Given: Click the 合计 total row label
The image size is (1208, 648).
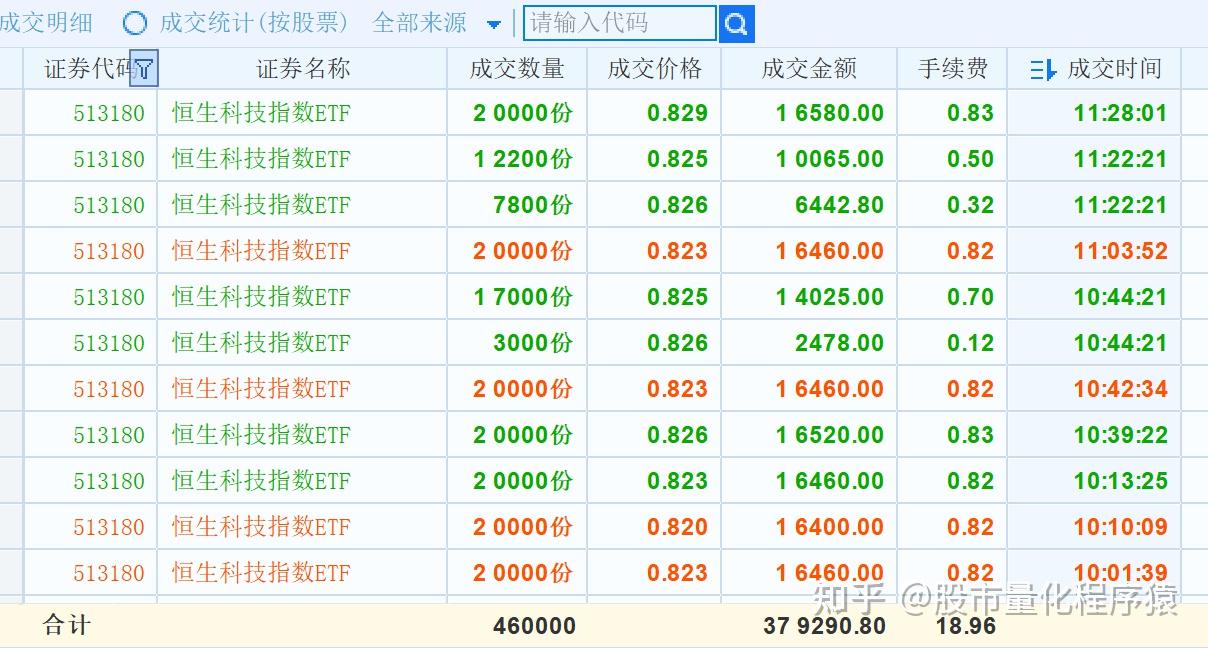Looking at the screenshot, I should coord(67,626).
